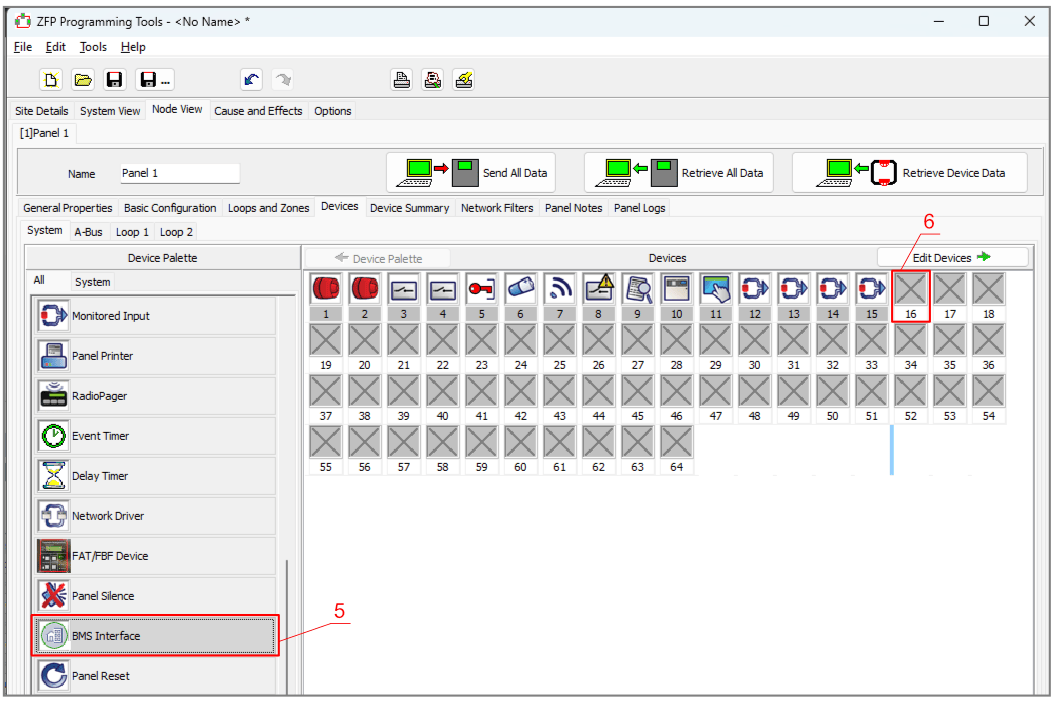This screenshot has height=703, width=1054.
Task: Click the first Print toolbar icon
Action: [401, 80]
